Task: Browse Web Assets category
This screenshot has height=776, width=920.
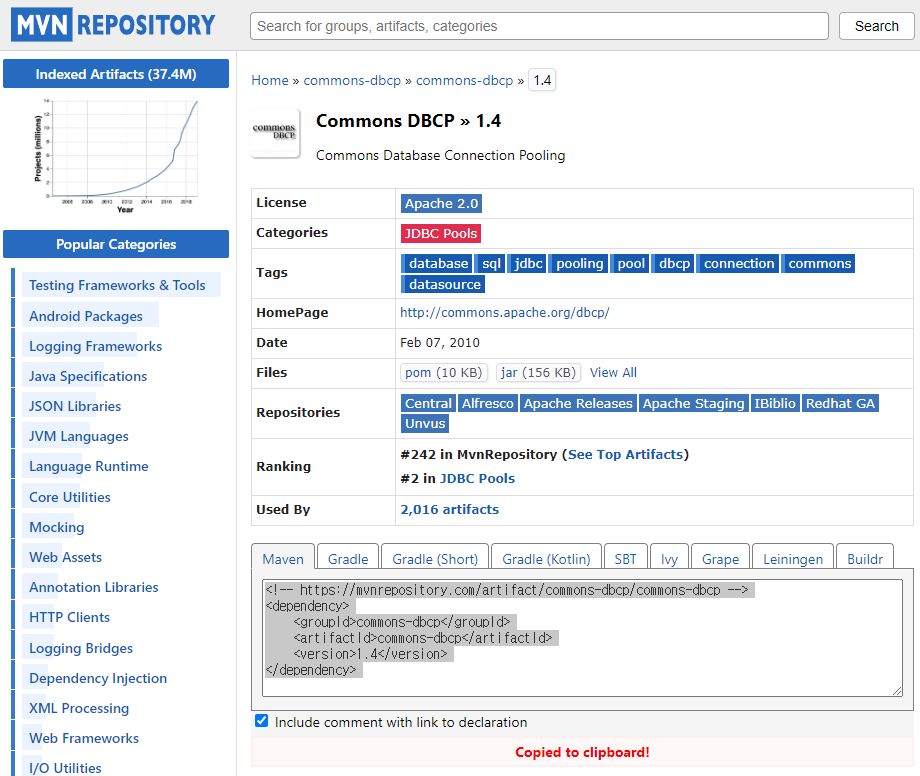Action: click(66, 557)
